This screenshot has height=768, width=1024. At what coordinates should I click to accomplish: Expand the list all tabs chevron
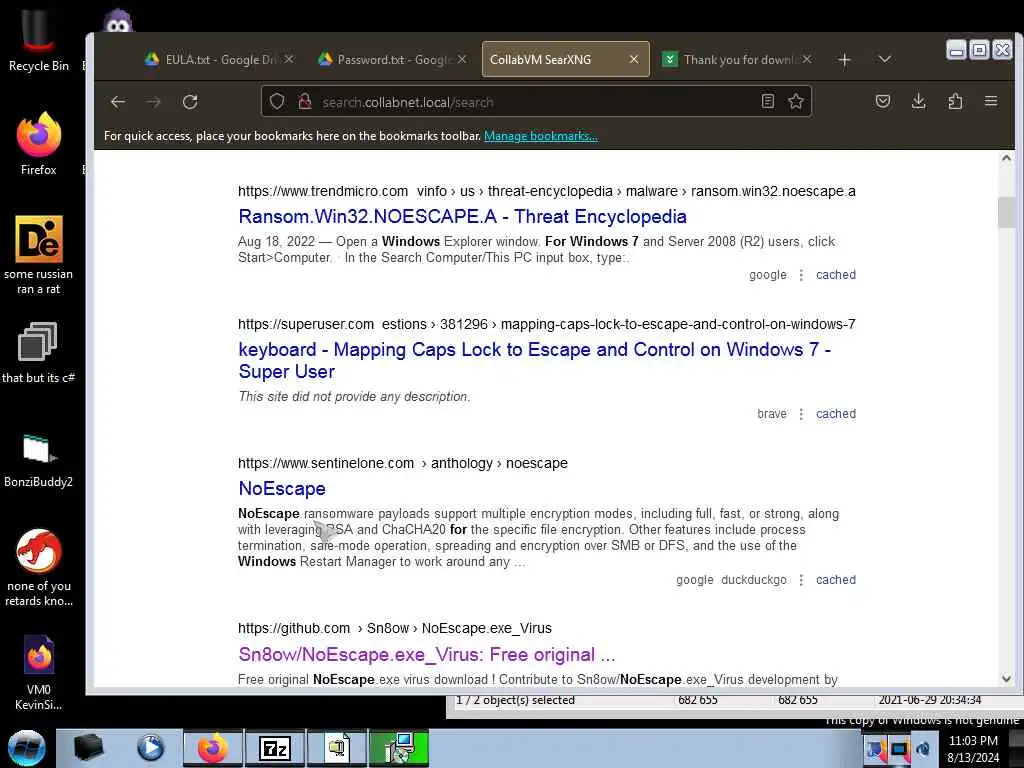click(884, 59)
